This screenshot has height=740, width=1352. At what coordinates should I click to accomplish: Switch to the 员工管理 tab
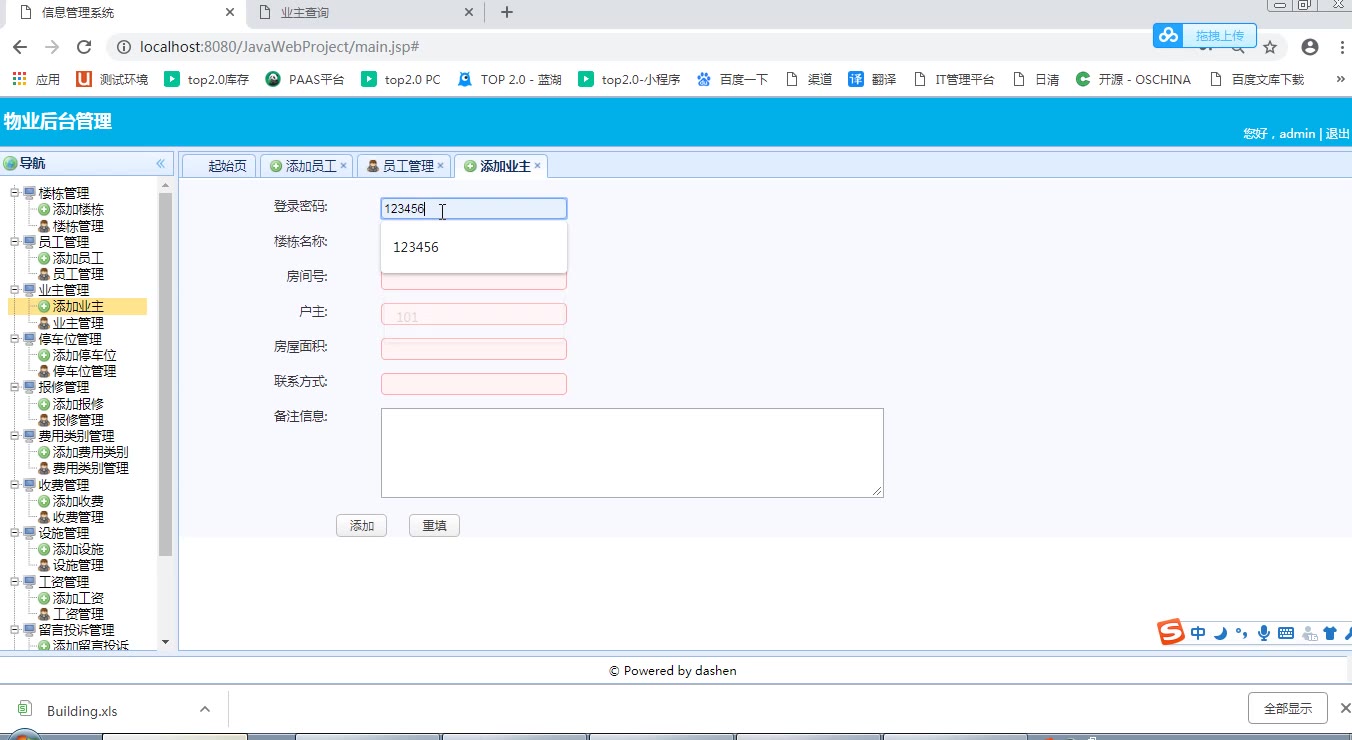402,166
